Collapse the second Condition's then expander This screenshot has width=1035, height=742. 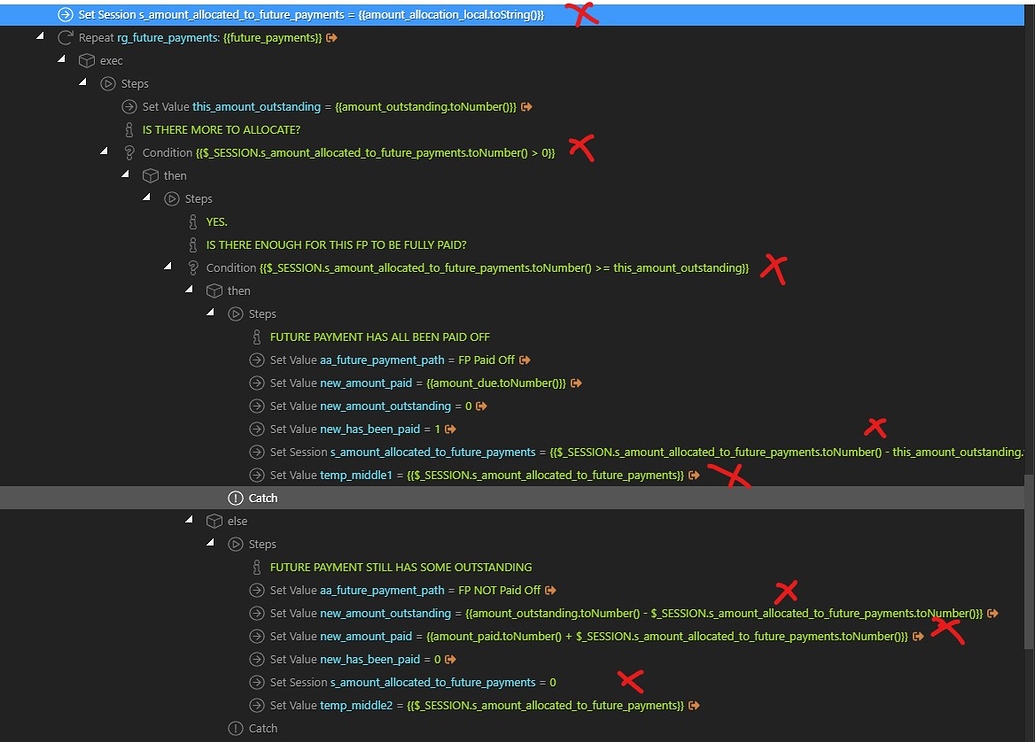[190, 290]
